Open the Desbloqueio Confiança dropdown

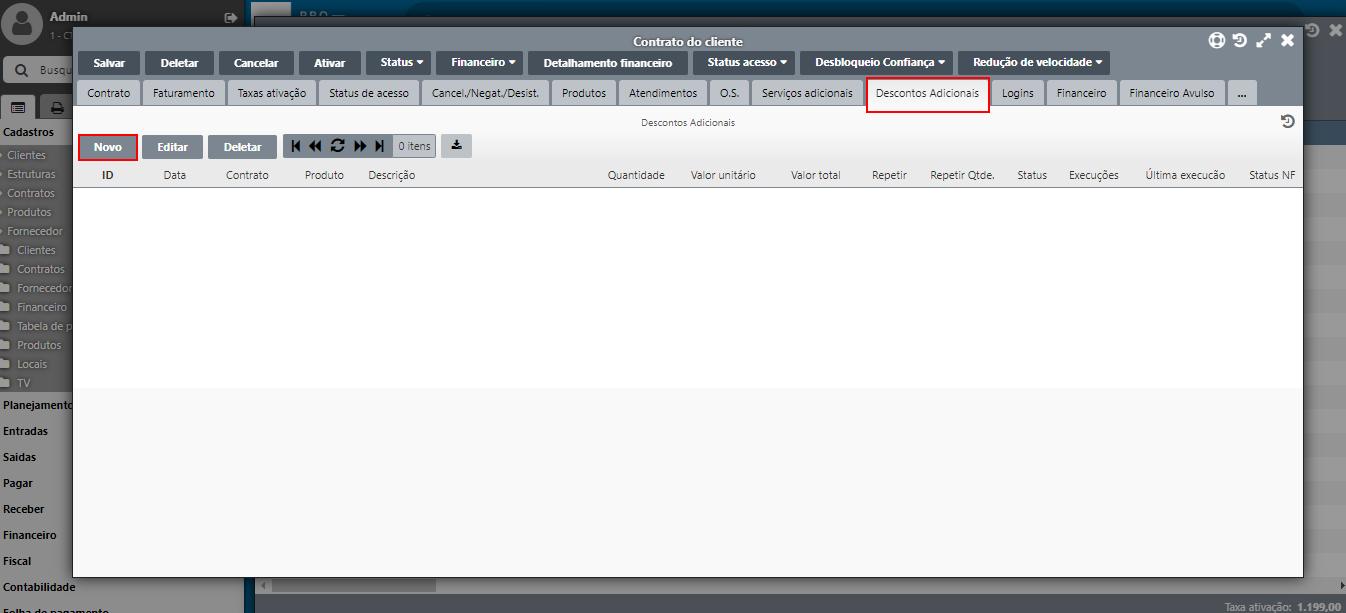tap(879, 63)
